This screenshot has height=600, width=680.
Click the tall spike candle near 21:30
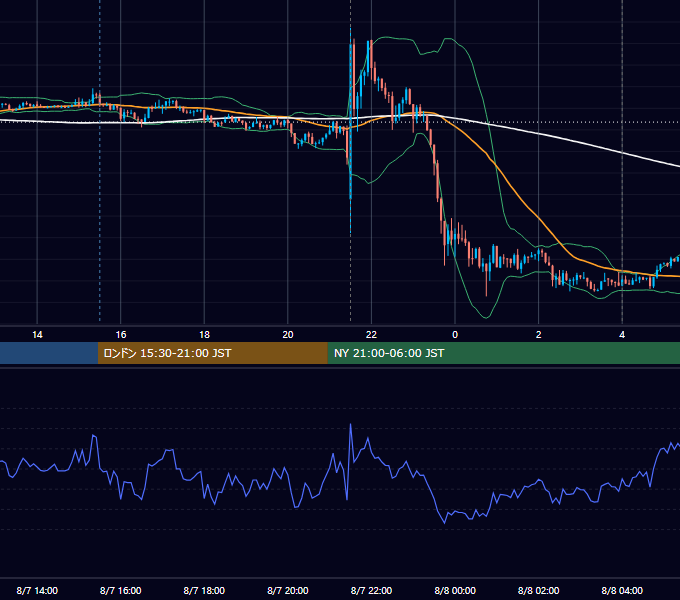350,130
